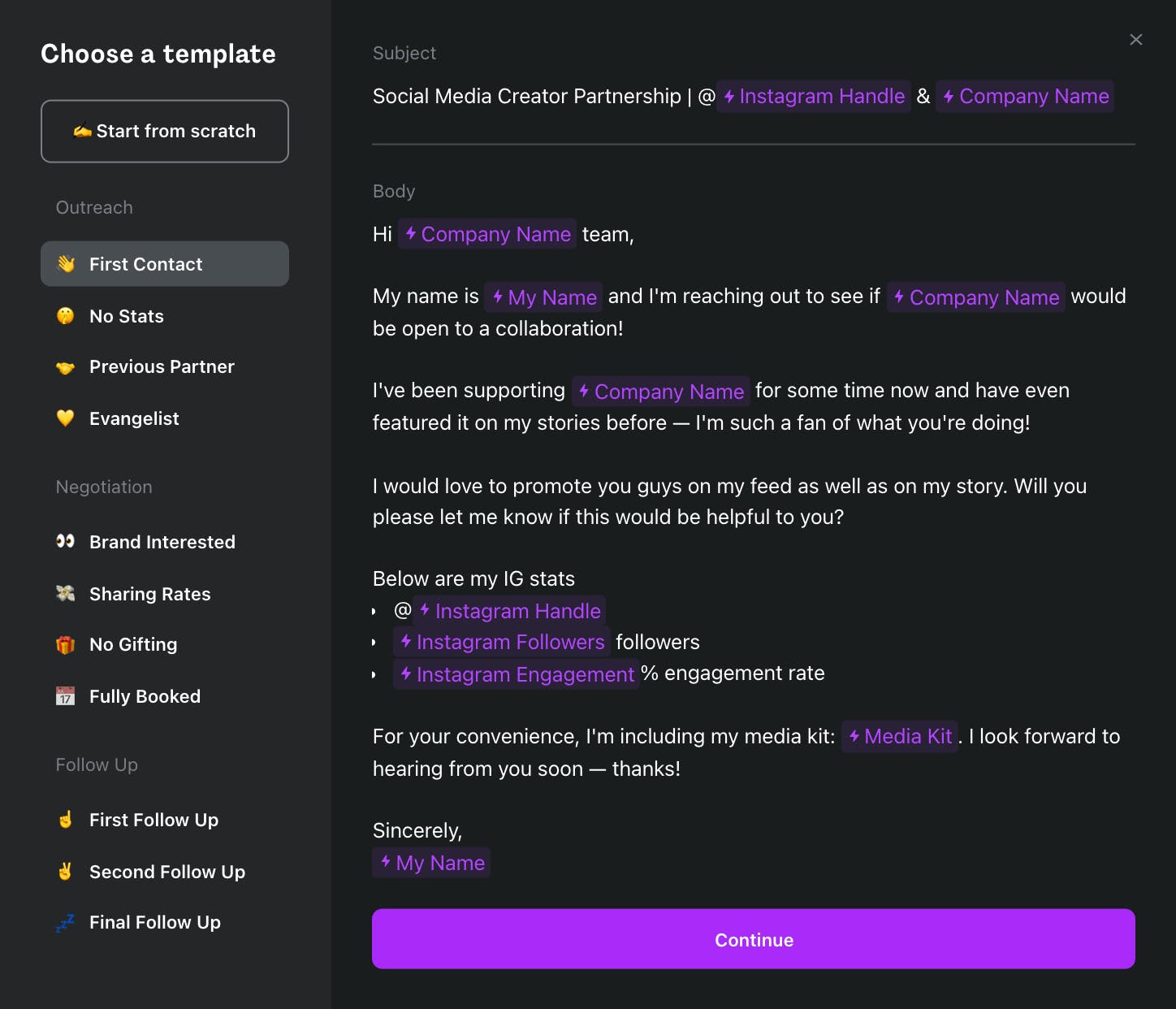The height and width of the screenshot is (1009, 1176).
Task: Click the yellow heart Evangelist icon
Action: coord(66,418)
